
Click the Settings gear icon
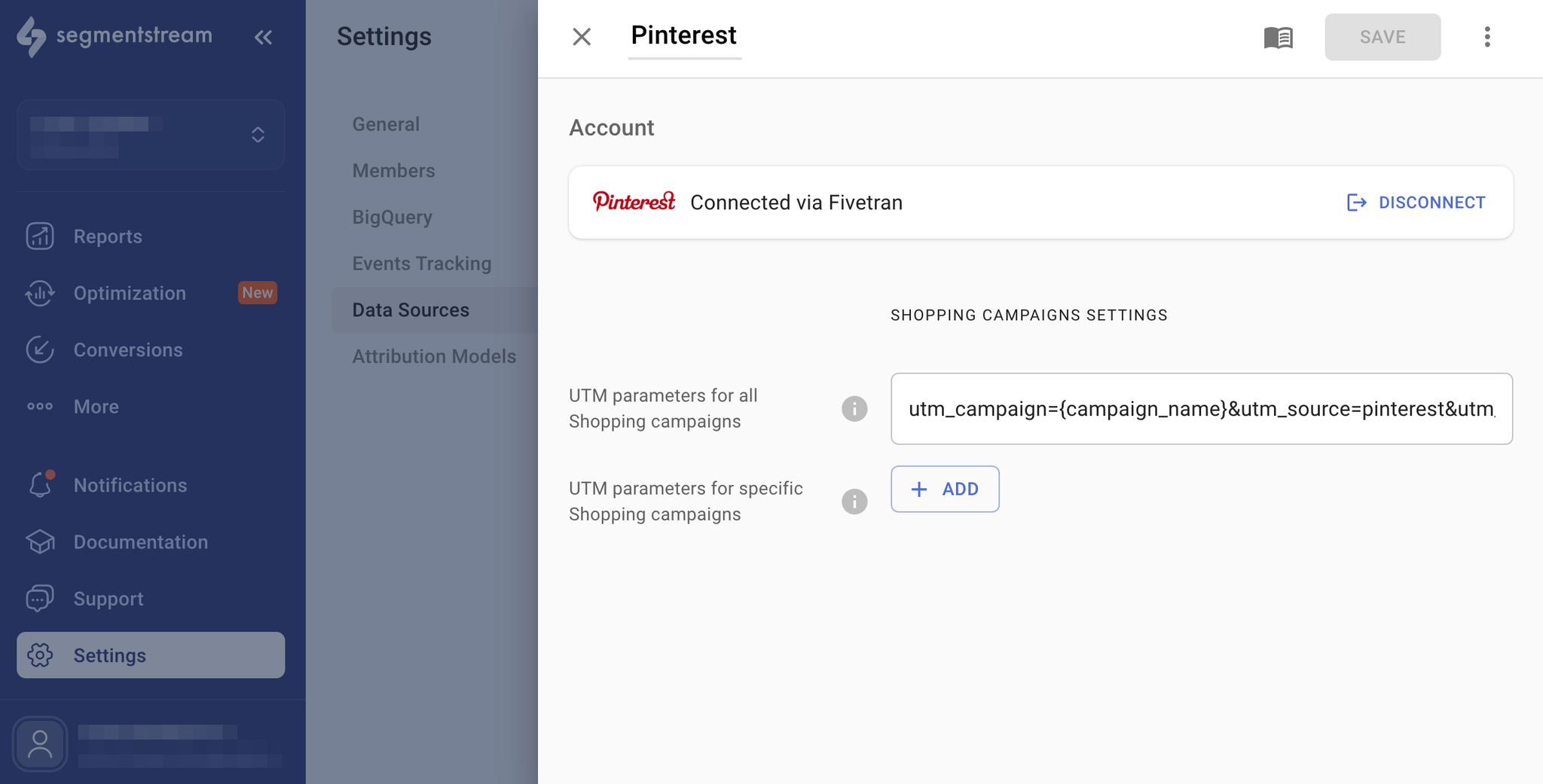(40, 655)
